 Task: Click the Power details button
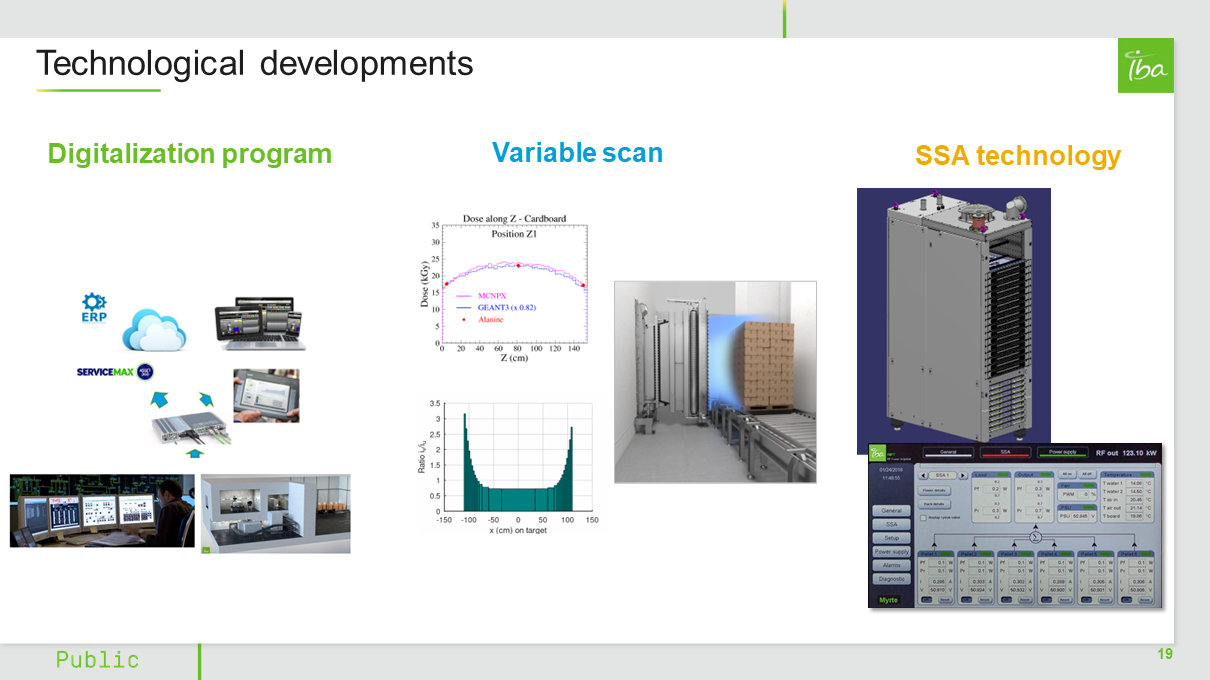point(934,491)
